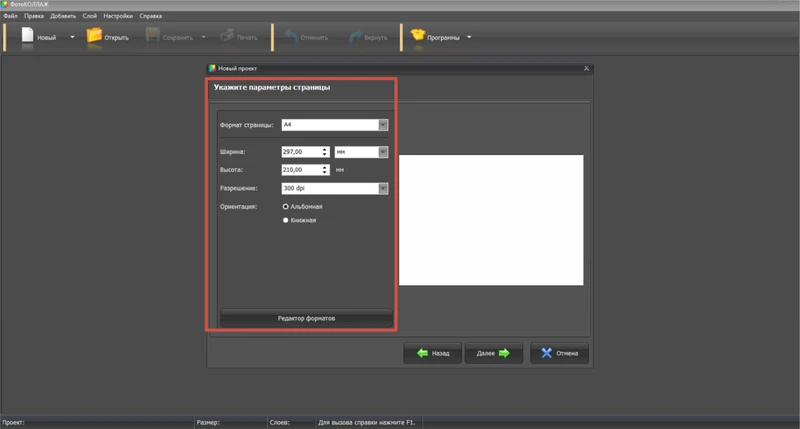This screenshot has width=800, height=429.
Task: Click the Назад button
Action: tap(433, 353)
